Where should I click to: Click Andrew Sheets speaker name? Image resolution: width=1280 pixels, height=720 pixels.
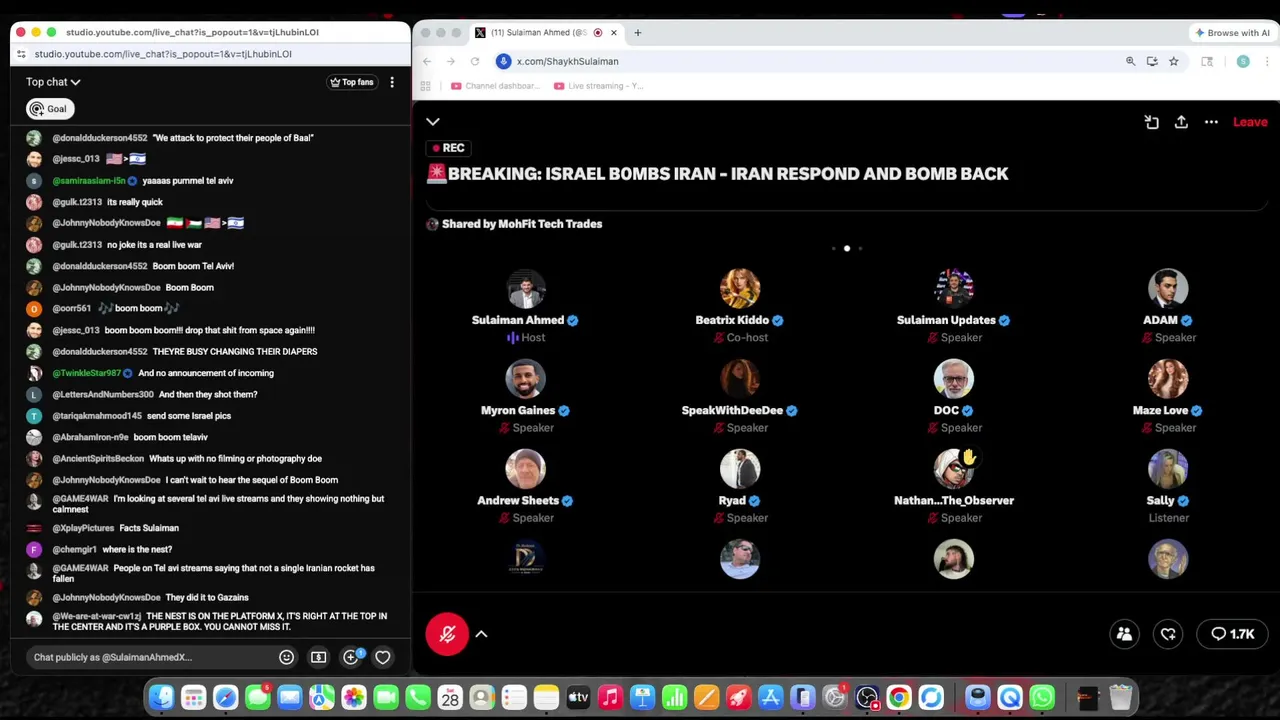[x=518, y=500]
